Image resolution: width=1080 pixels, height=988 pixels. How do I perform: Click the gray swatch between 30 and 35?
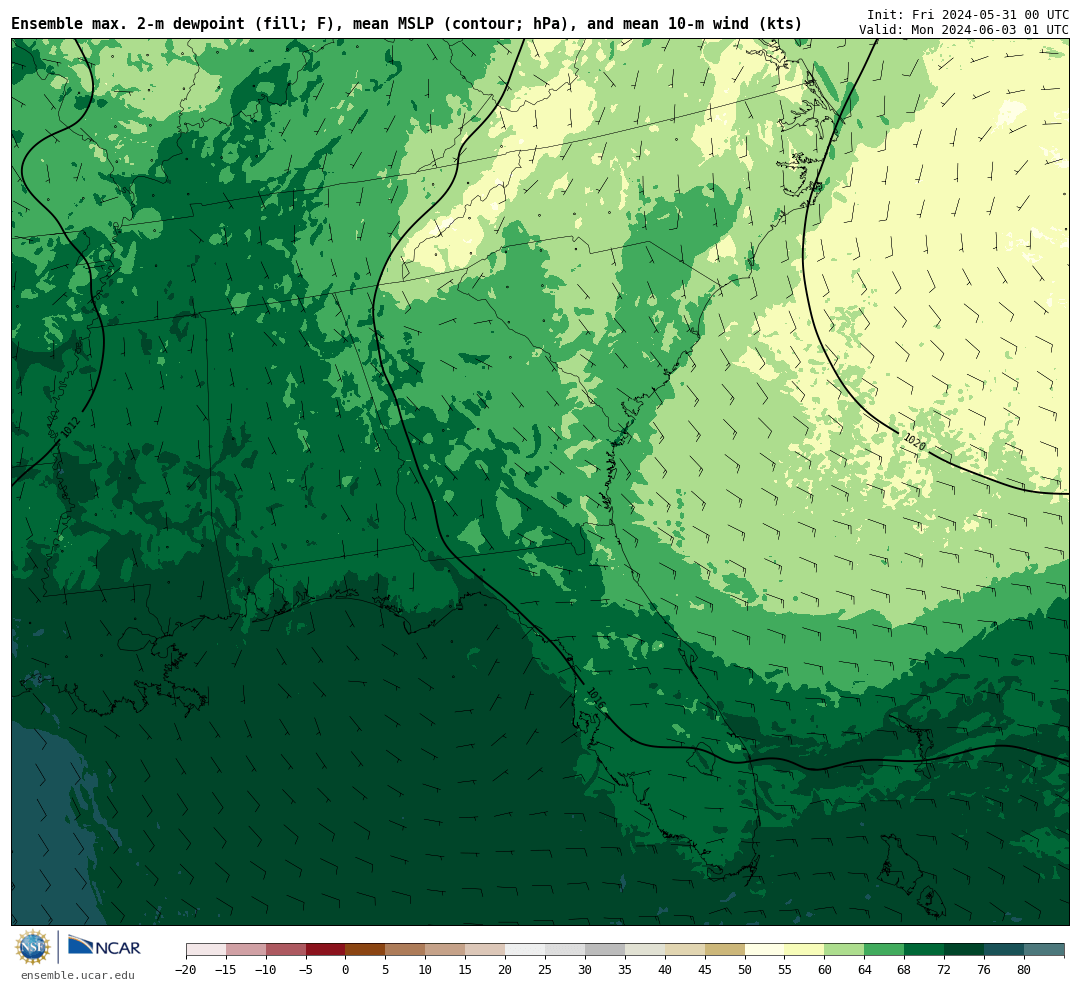605,950
